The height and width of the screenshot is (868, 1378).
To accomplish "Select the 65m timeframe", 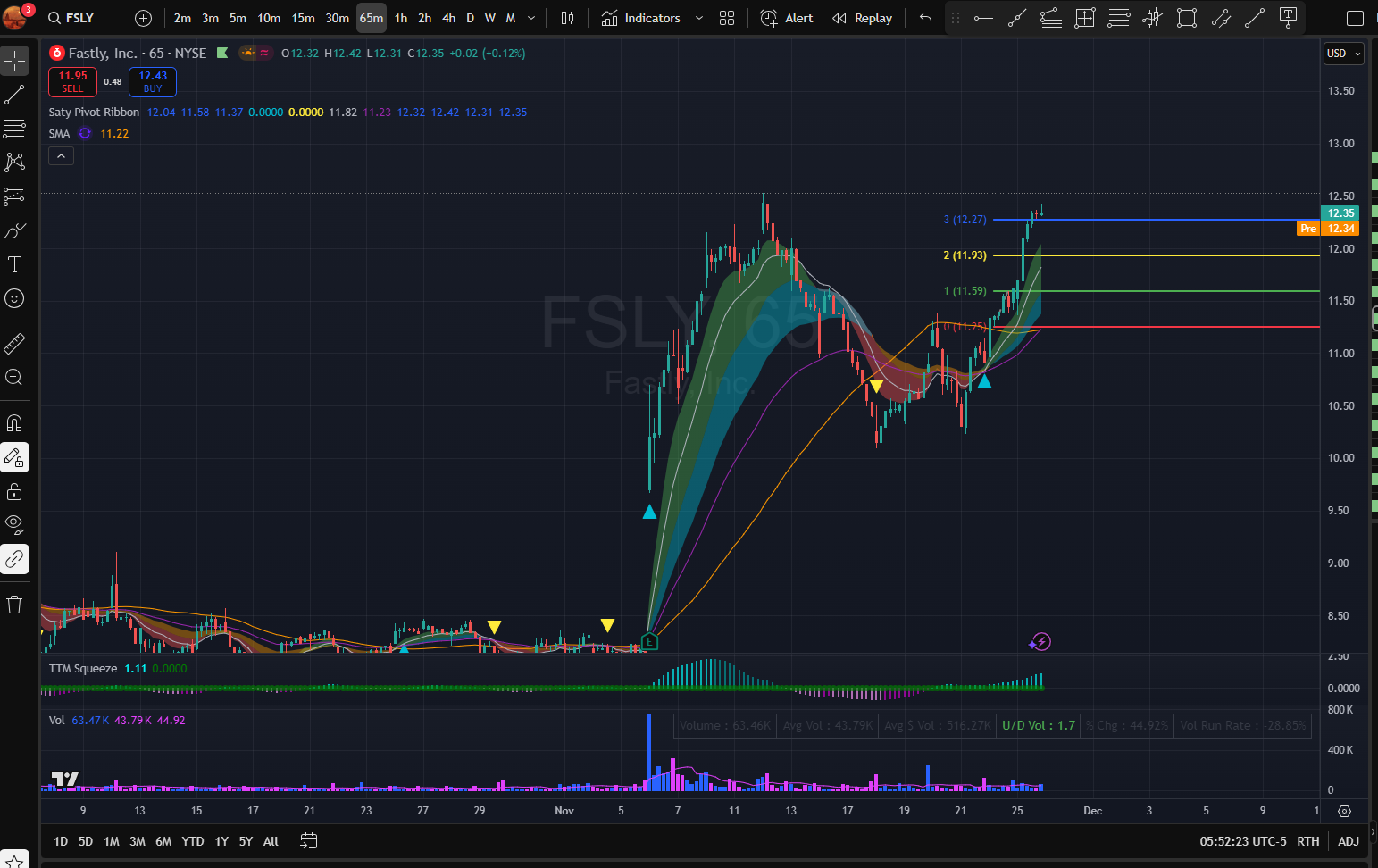I will (x=372, y=18).
